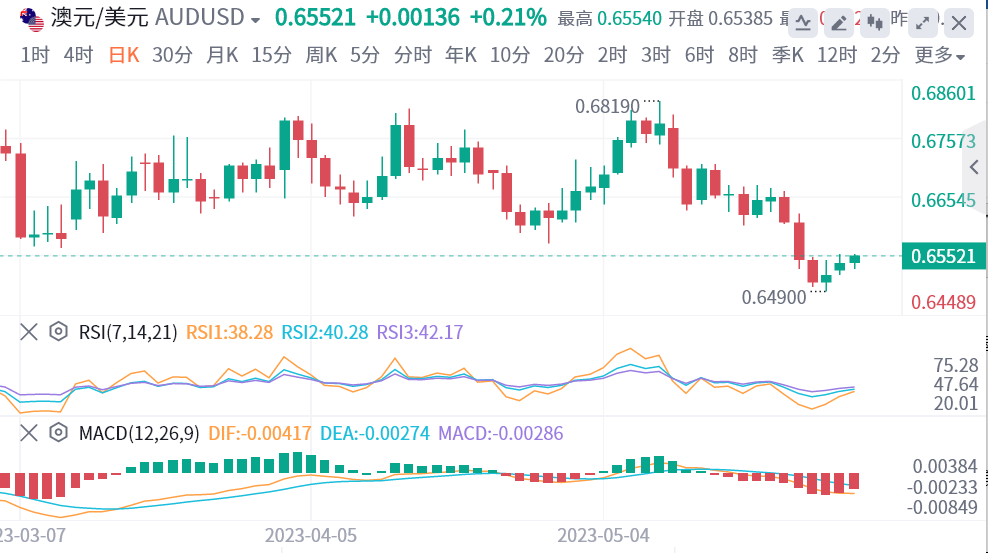
Task: Switch to the 6时 timeframe
Action: pos(699,55)
